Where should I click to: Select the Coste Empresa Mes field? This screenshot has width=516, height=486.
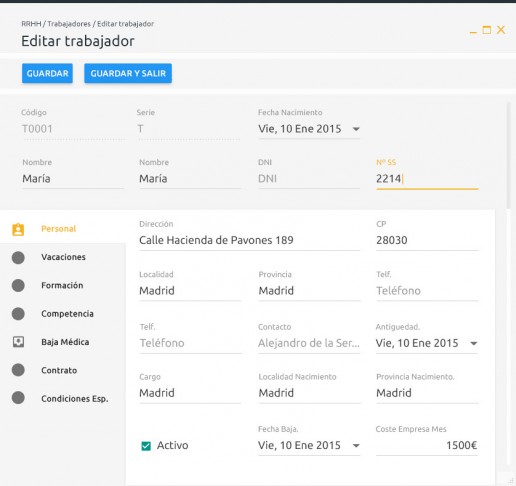click(x=427, y=446)
